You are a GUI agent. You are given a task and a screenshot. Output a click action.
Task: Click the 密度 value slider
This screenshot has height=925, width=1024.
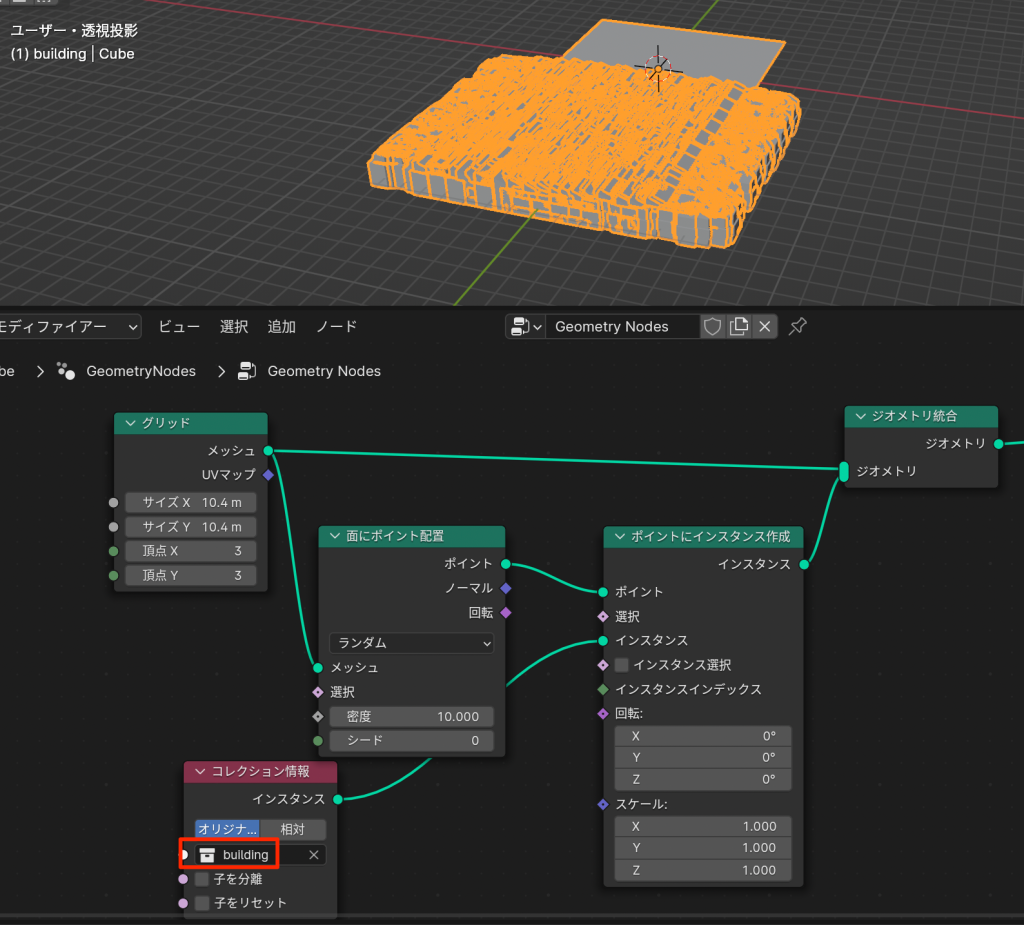tap(411, 717)
